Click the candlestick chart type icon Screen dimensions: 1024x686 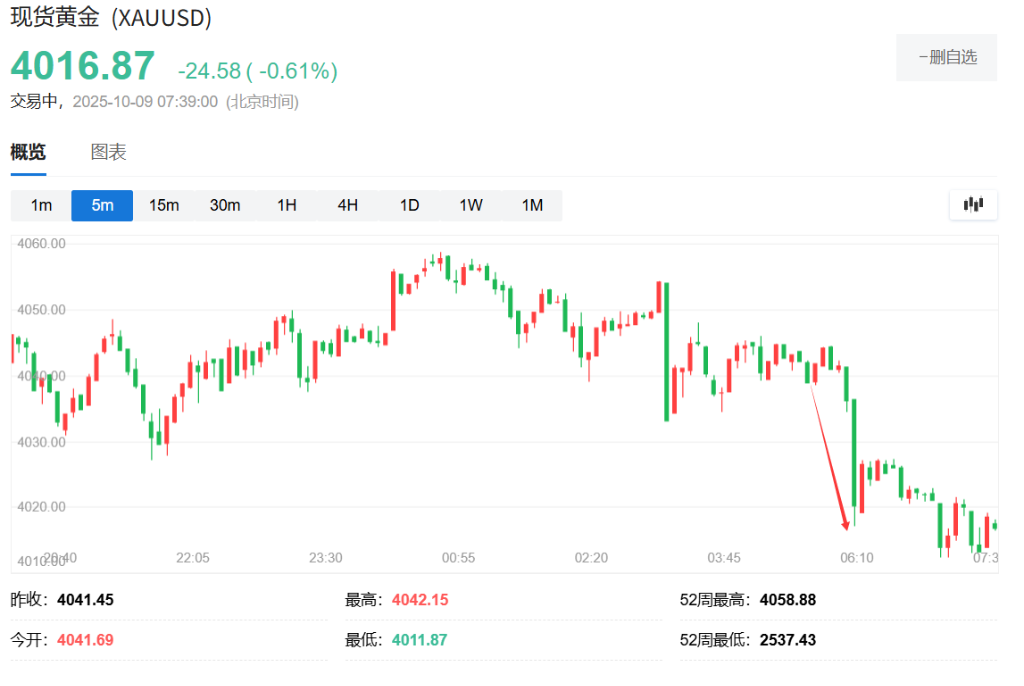tap(973, 205)
